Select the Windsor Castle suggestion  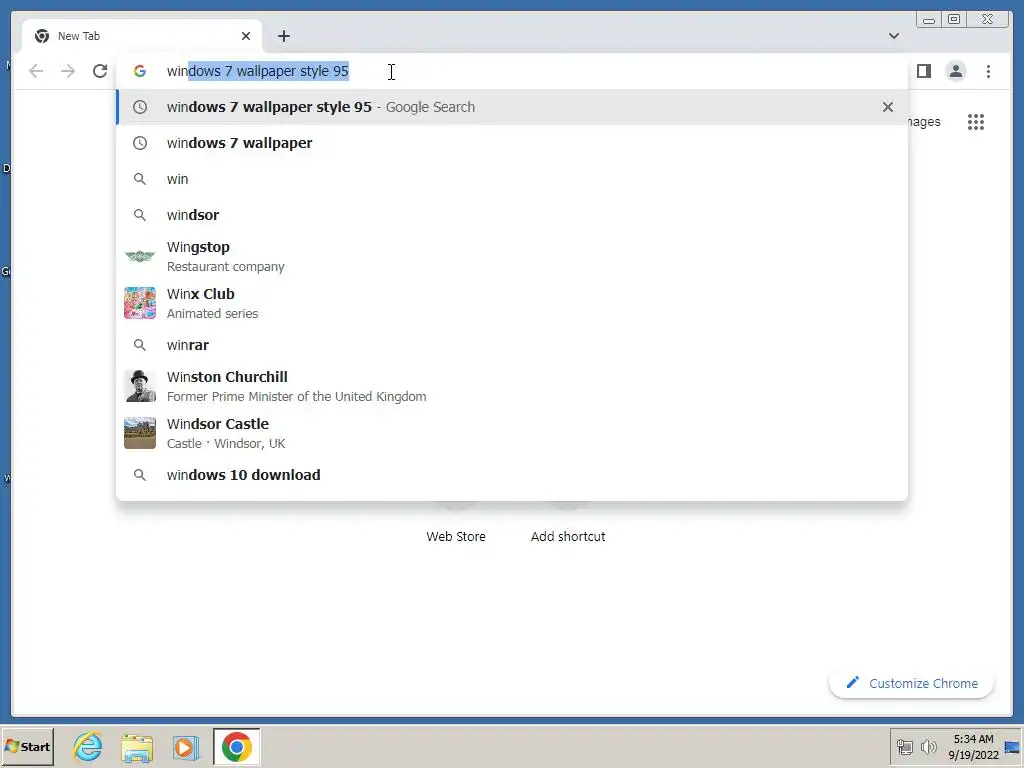tap(511, 434)
